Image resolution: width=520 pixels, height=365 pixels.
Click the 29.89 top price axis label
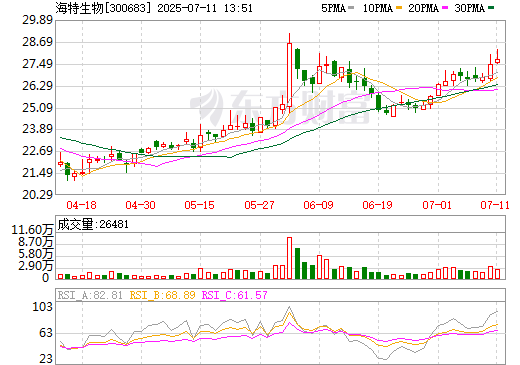[38, 20]
